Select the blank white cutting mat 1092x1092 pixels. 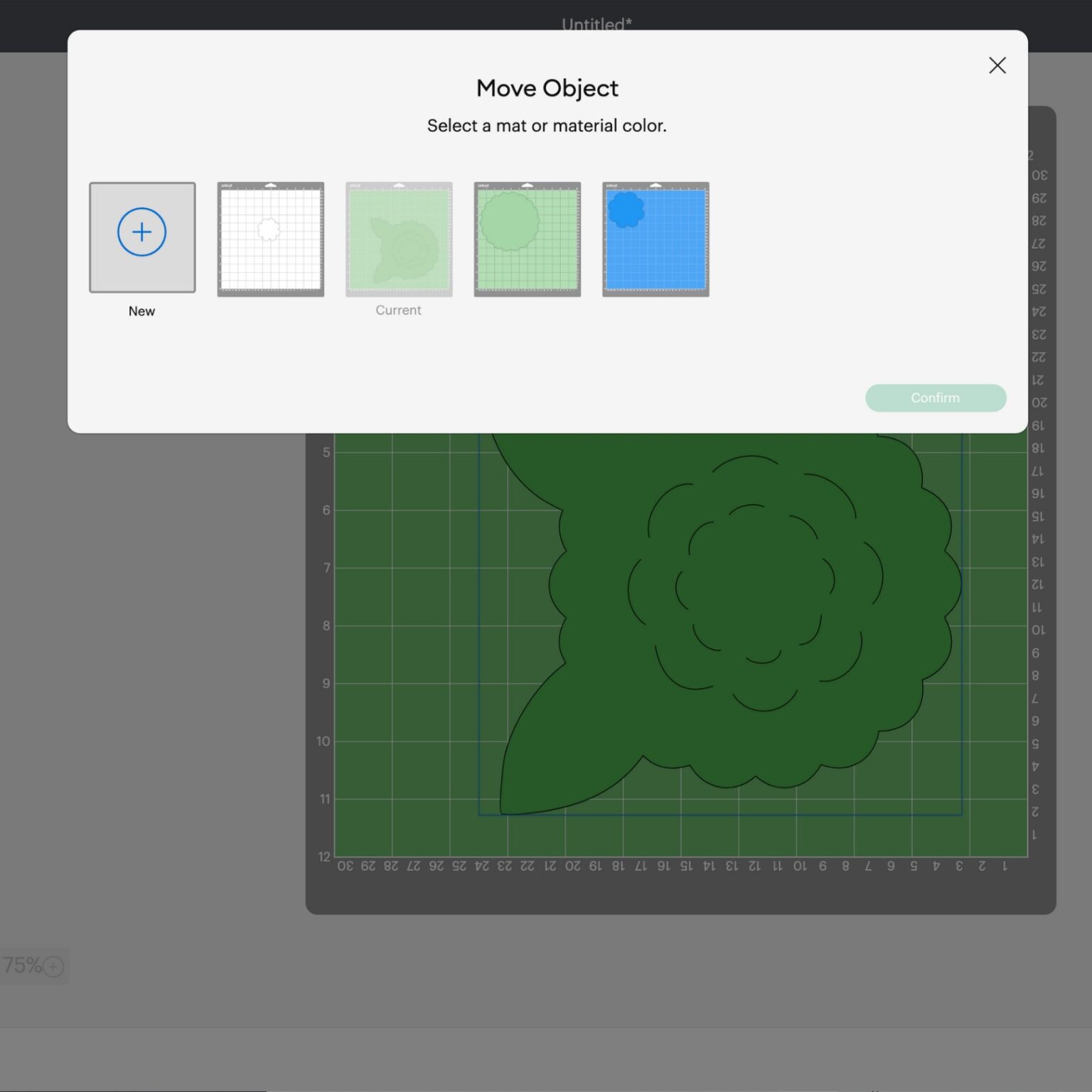click(270, 238)
